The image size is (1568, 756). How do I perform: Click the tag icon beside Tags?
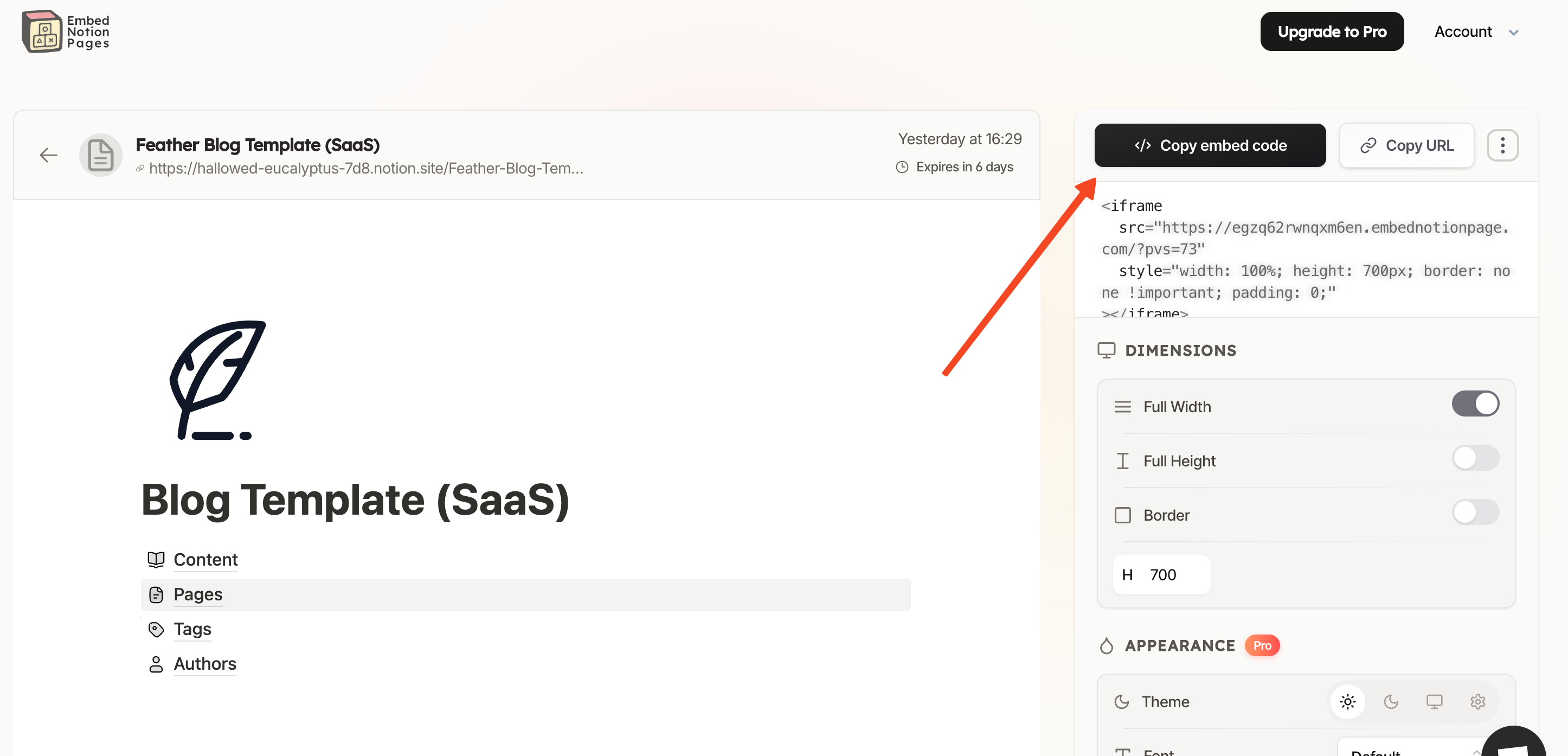[x=156, y=629]
